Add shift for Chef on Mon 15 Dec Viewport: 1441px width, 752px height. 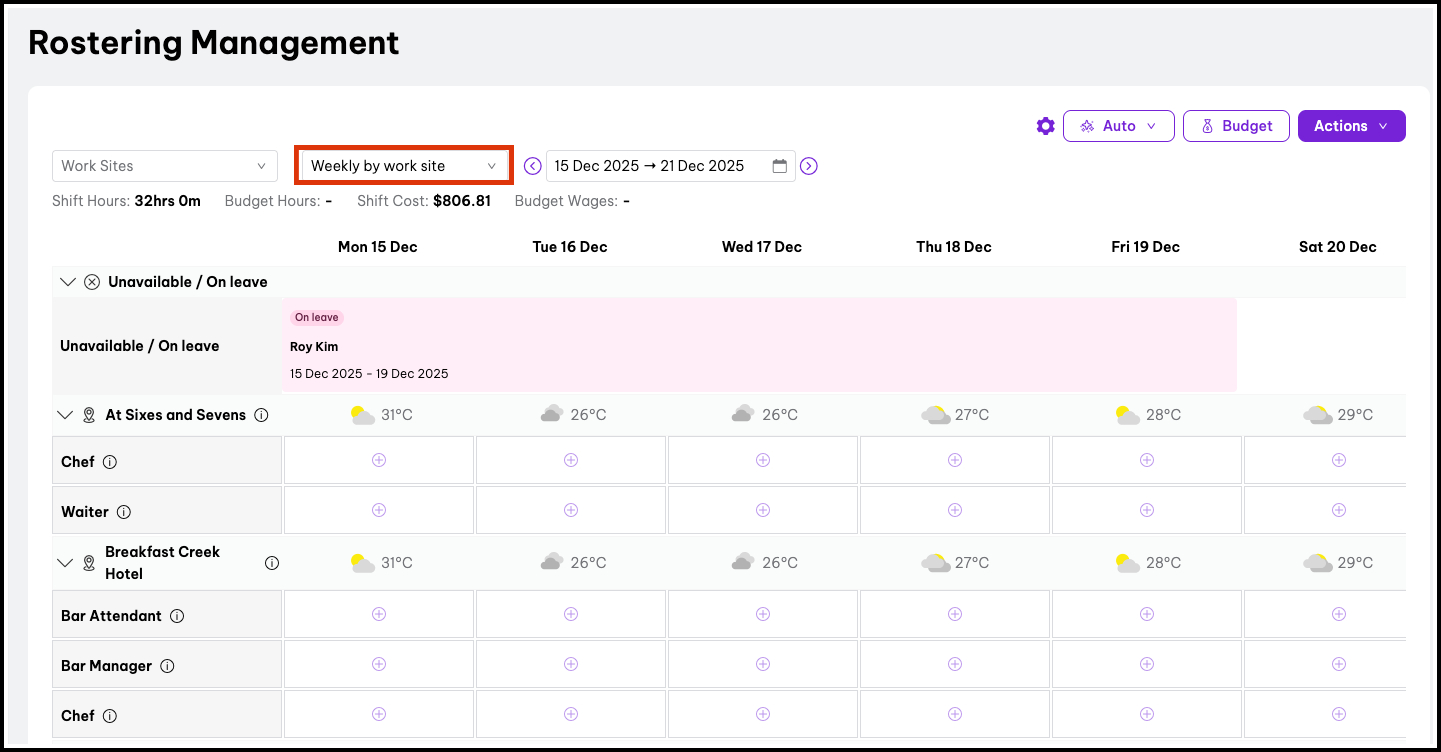click(378, 460)
